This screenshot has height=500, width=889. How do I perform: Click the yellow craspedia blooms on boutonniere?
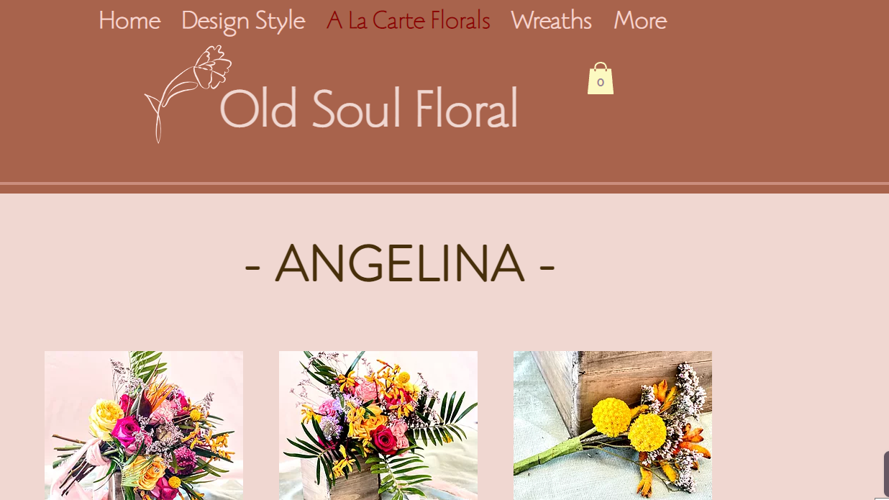629,424
